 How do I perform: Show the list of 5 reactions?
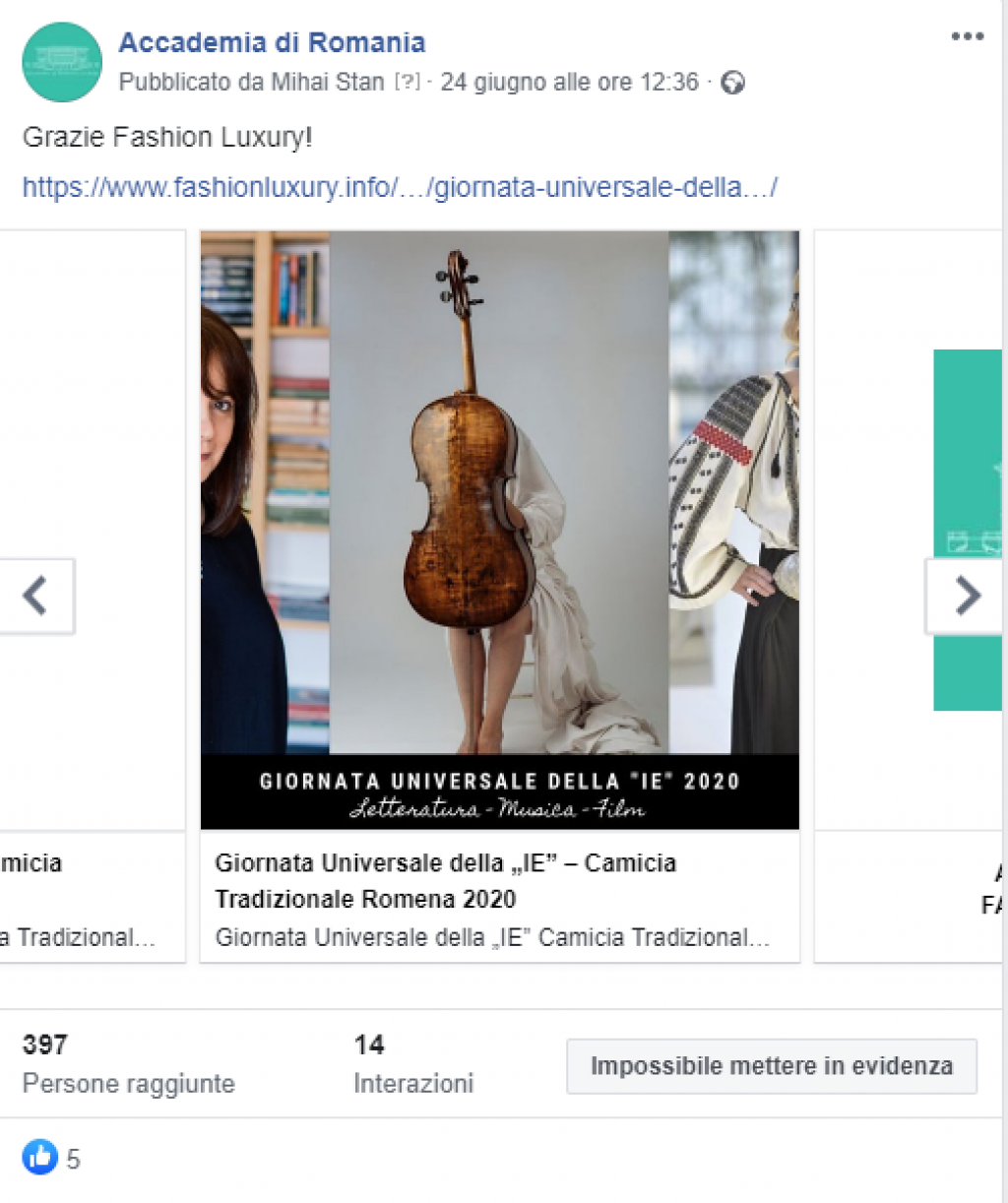pyautogui.click(x=74, y=1160)
